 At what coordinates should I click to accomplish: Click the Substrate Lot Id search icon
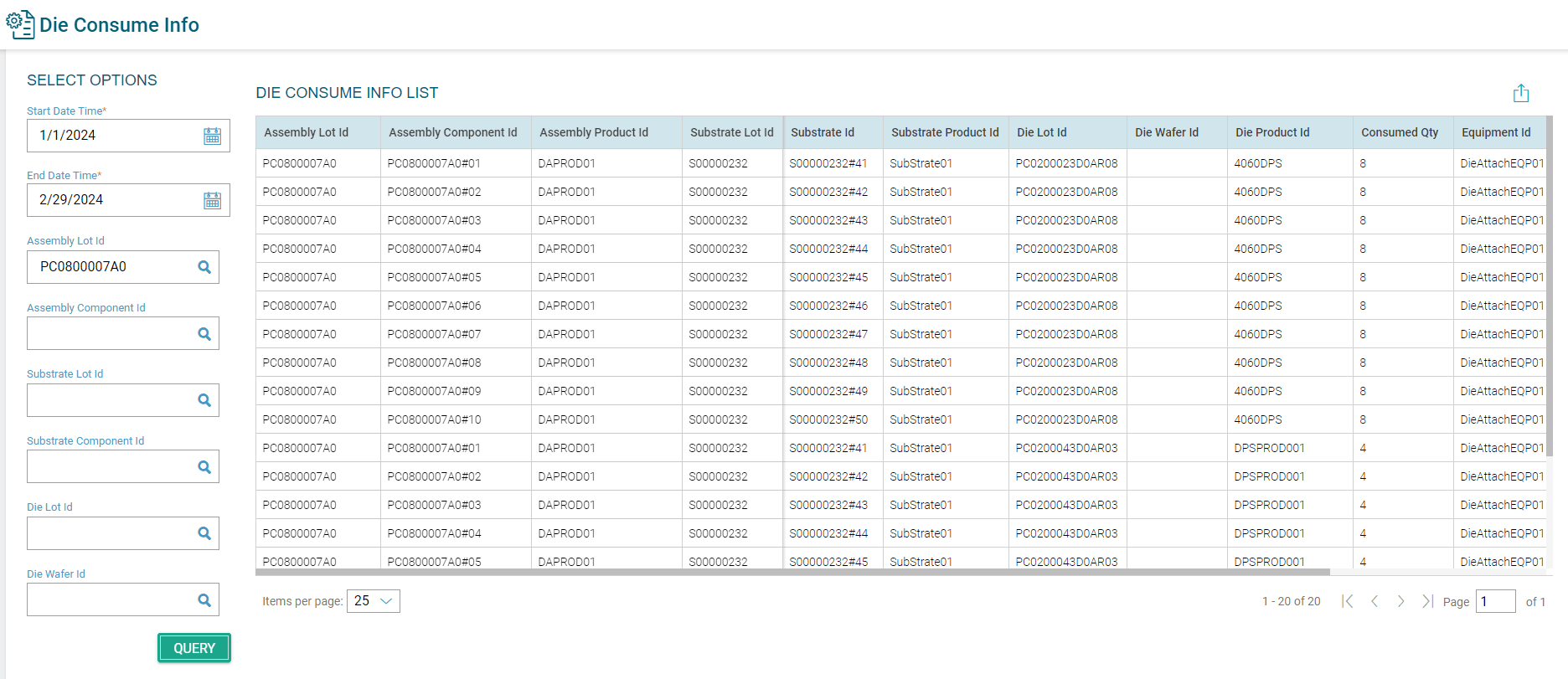[x=204, y=400]
